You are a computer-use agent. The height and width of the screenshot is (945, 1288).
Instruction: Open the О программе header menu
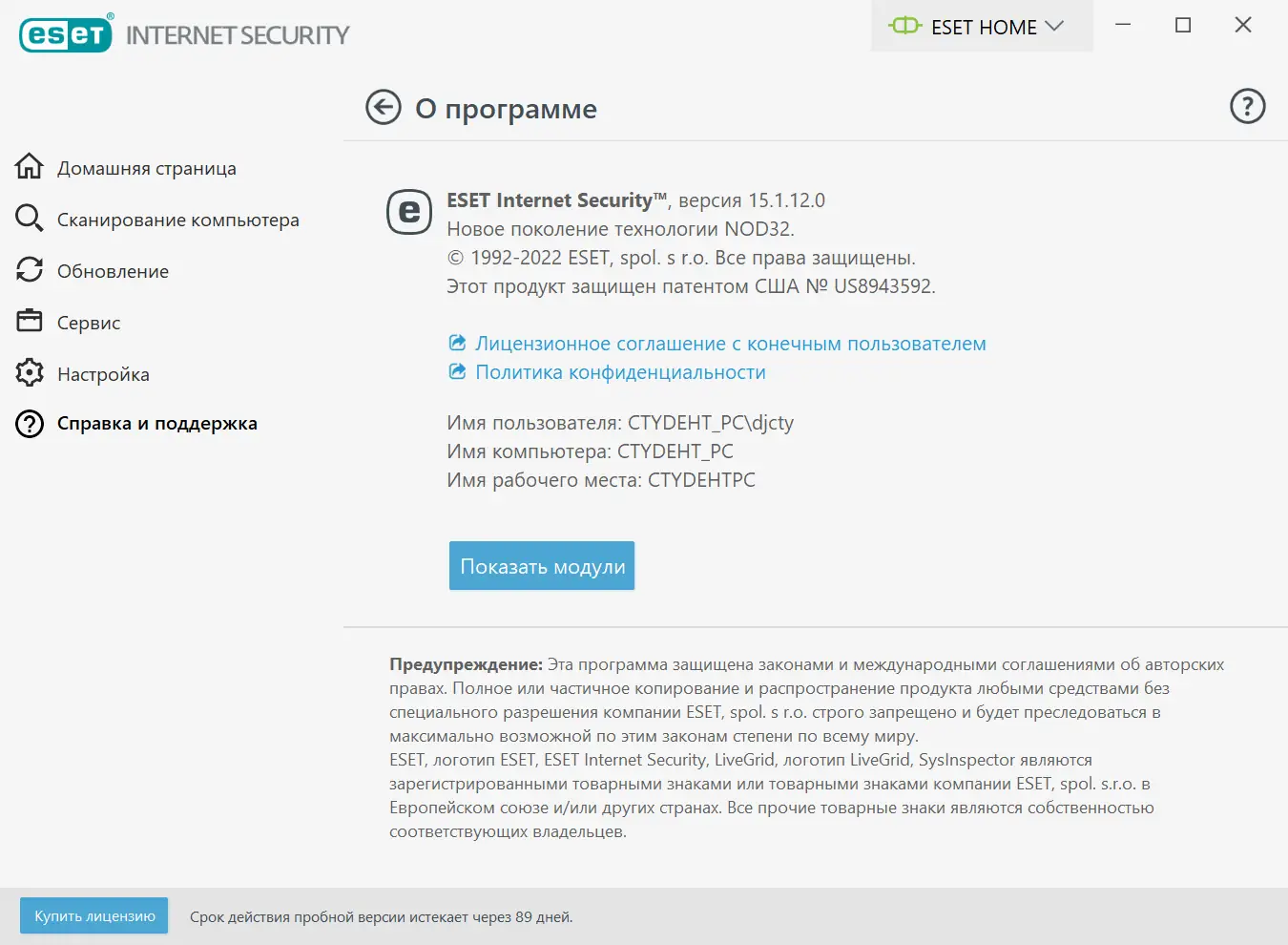tap(504, 109)
